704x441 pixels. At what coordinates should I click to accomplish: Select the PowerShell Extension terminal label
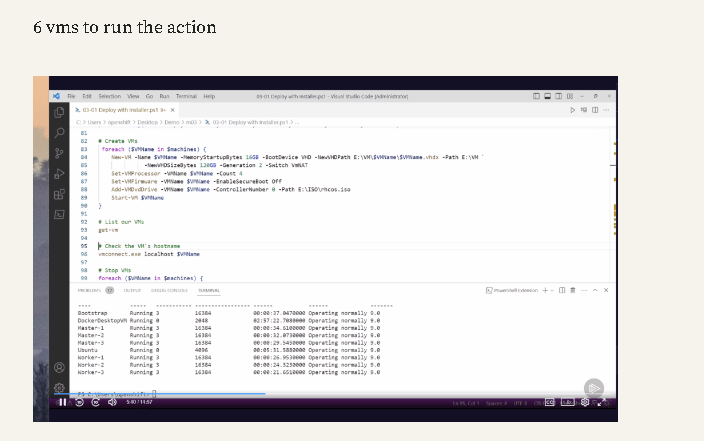[x=511, y=291]
